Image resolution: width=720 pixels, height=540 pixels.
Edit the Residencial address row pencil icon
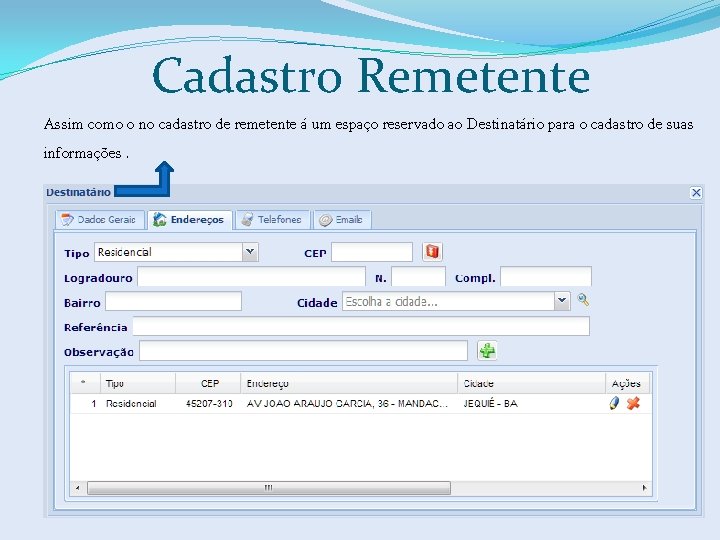click(614, 404)
